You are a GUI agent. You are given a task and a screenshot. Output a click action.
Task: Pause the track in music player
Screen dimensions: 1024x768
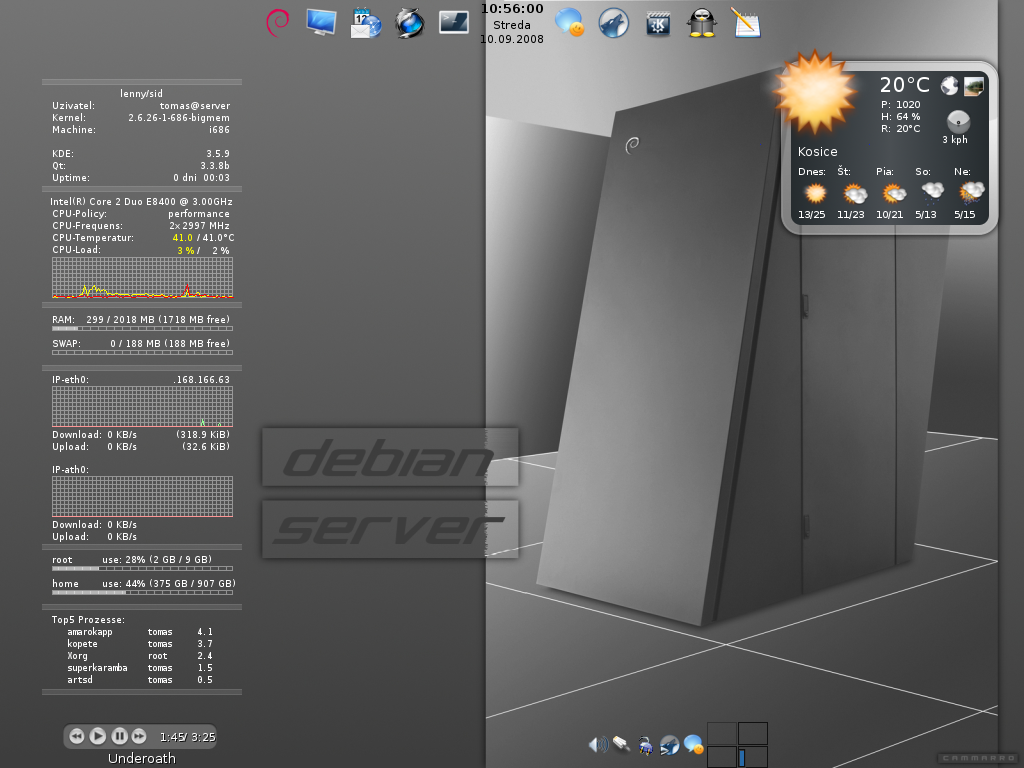(x=119, y=736)
